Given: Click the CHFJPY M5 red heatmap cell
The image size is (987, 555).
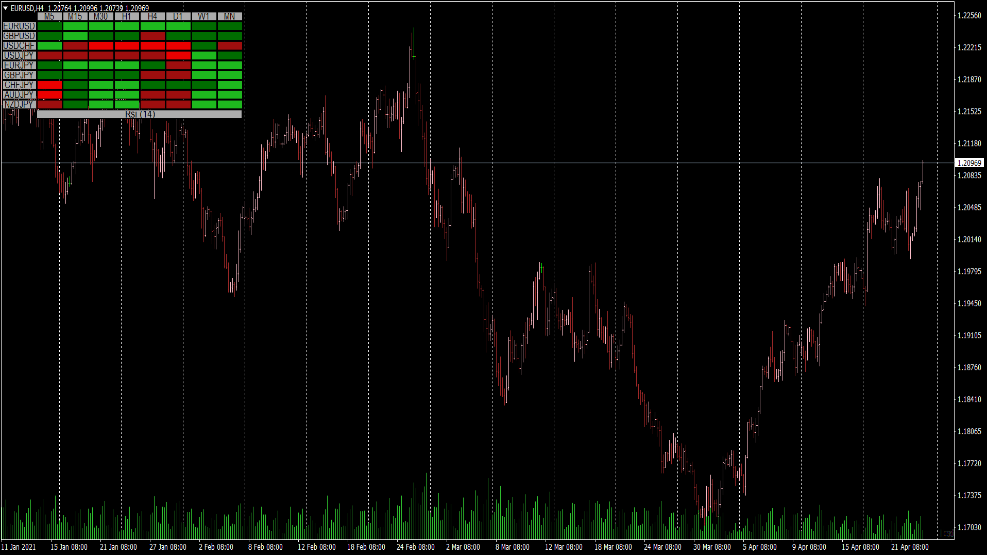Looking at the screenshot, I should pyautogui.click(x=50, y=84).
